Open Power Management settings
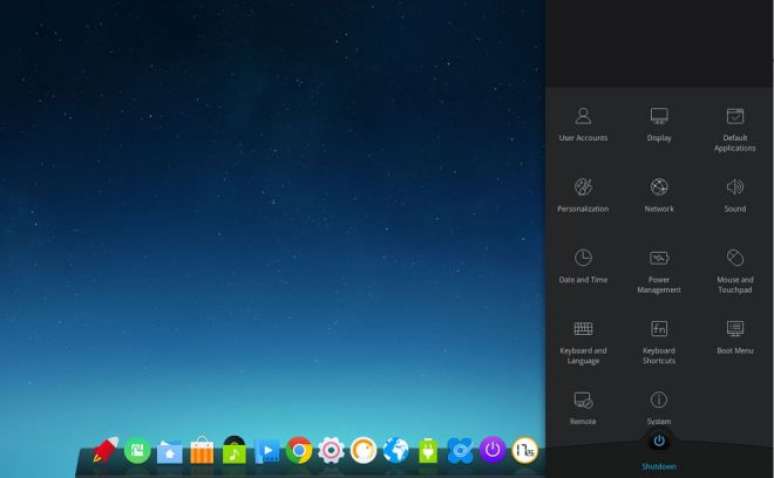774x478 pixels. (659, 271)
